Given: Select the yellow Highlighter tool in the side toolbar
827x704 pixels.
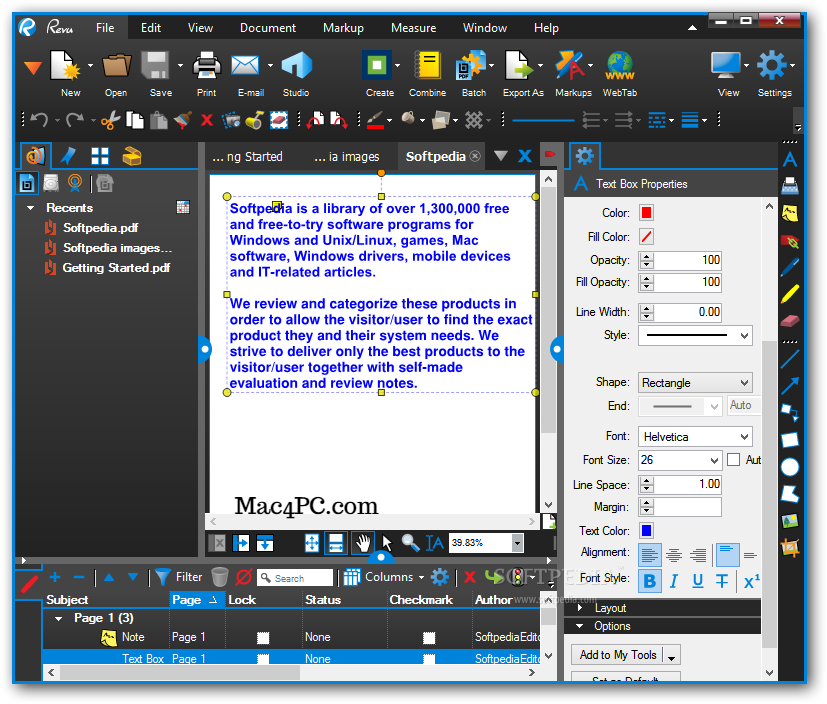Looking at the screenshot, I should 790,294.
